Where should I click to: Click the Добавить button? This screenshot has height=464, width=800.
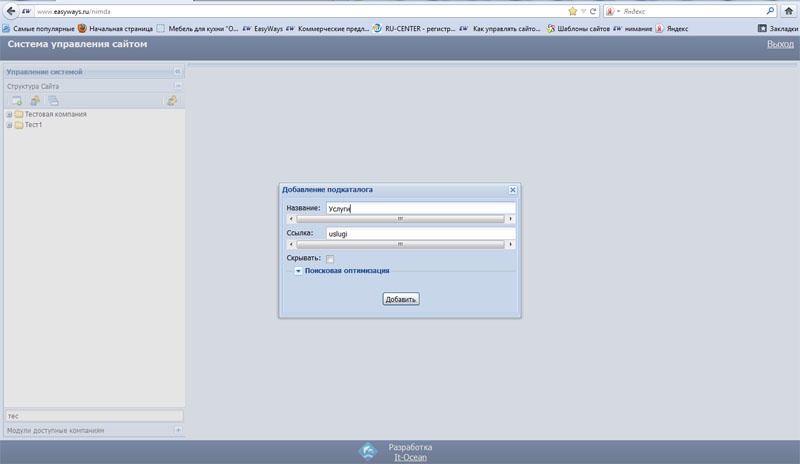tap(401, 299)
